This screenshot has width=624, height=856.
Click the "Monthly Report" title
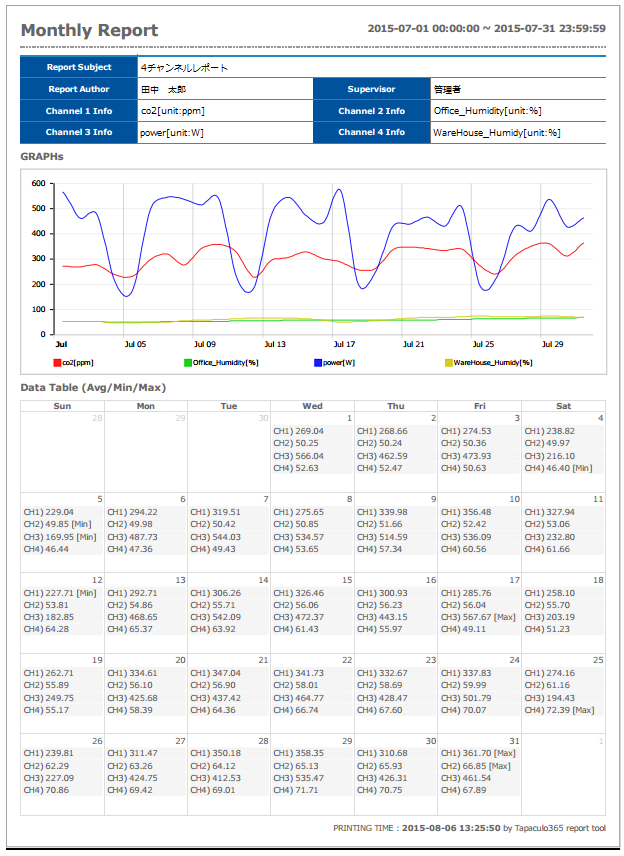[90, 30]
